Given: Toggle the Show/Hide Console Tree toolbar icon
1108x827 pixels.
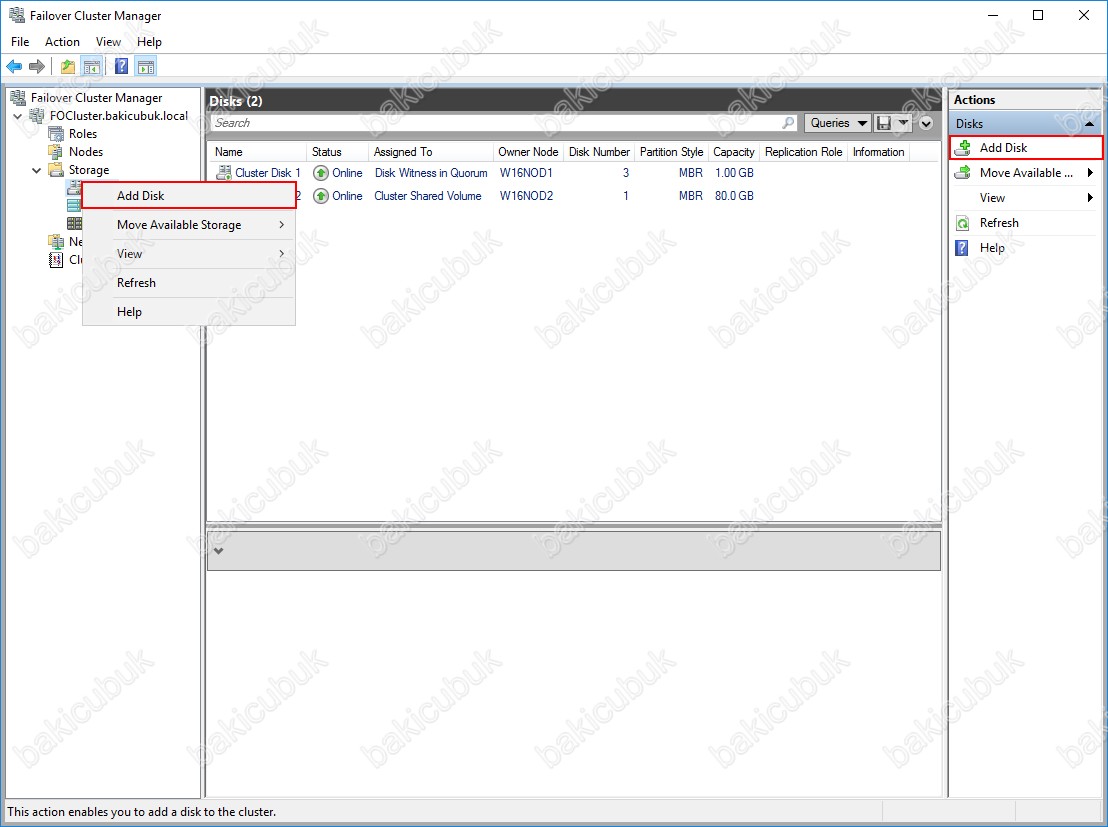Looking at the screenshot, I should pos(91,66).
